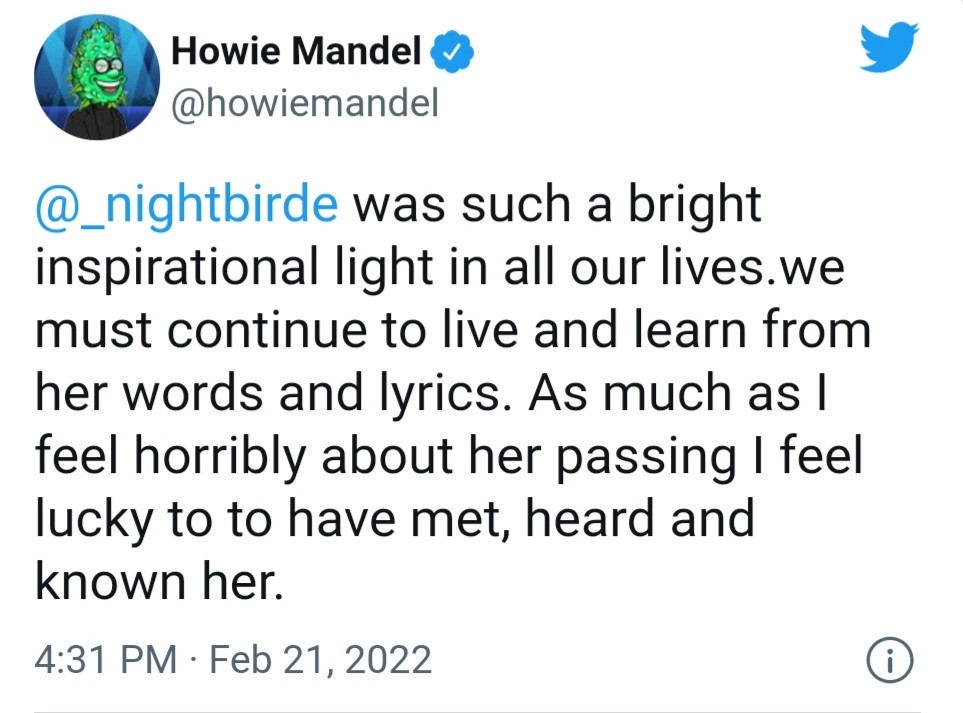The height and width of the screenshot is (713, 963).
Task: Select the word "lucky" in the tweet
Action: 94,520
